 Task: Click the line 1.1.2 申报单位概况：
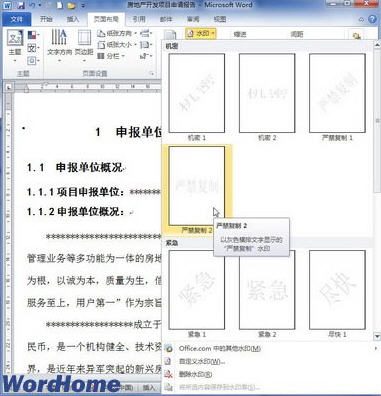pyautogui.click(x=76, y=212)
